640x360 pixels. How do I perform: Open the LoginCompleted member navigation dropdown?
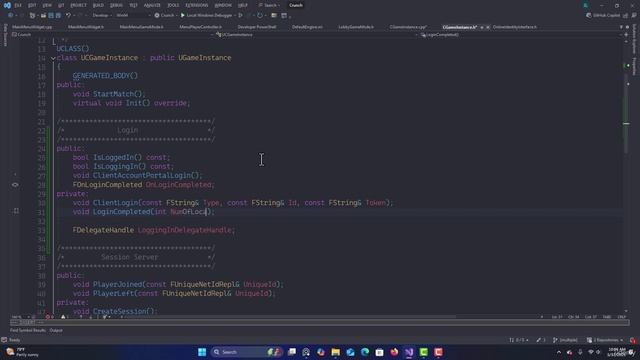tap(521, 35)
